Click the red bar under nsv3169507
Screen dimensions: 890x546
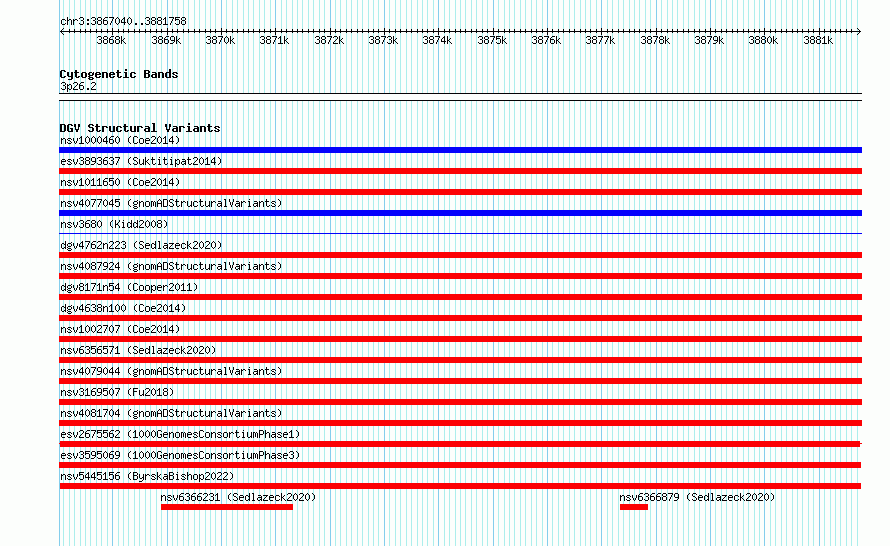pyautogui.click(x=460, y=402)
